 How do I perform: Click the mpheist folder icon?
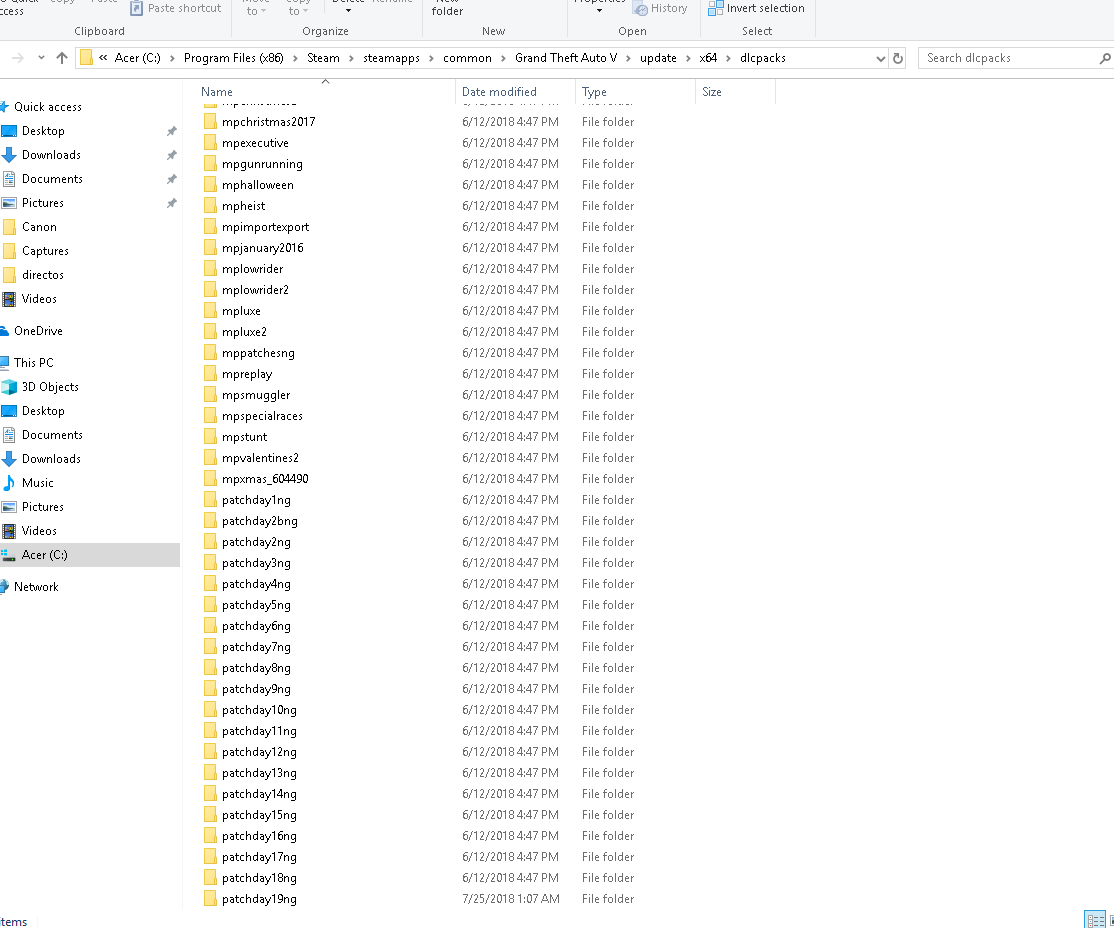click(210, 205)
